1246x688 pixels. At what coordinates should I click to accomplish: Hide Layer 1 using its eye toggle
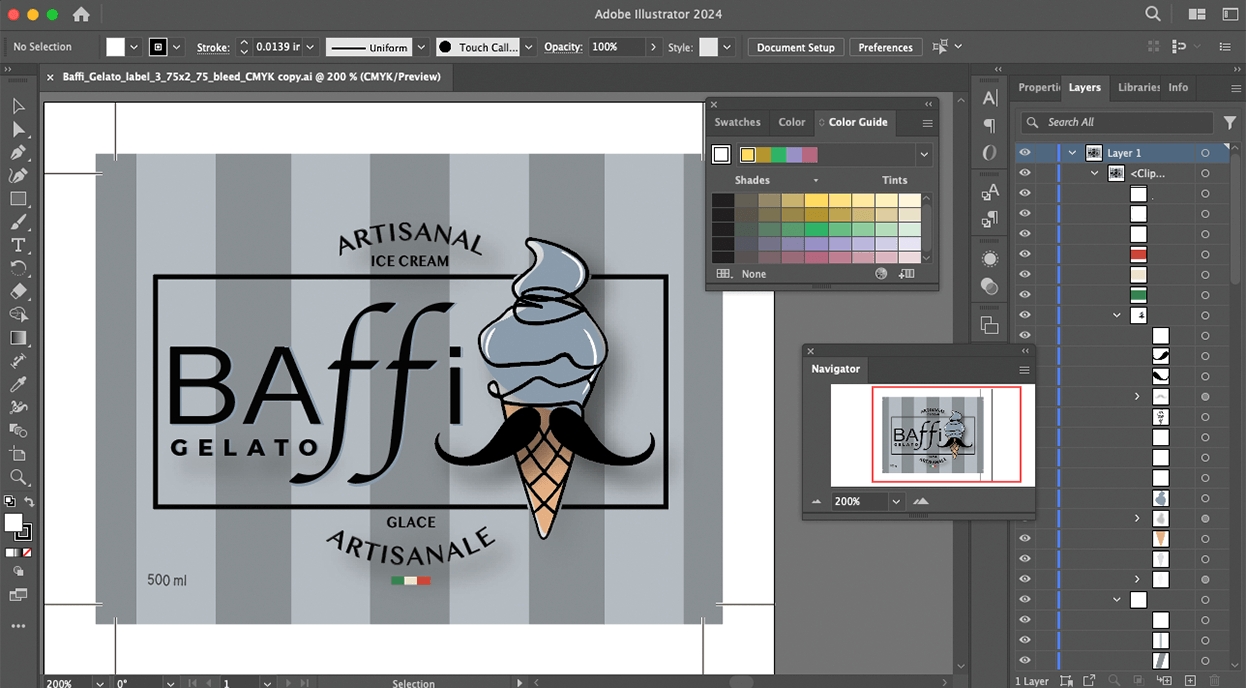tap(1025, 152)
